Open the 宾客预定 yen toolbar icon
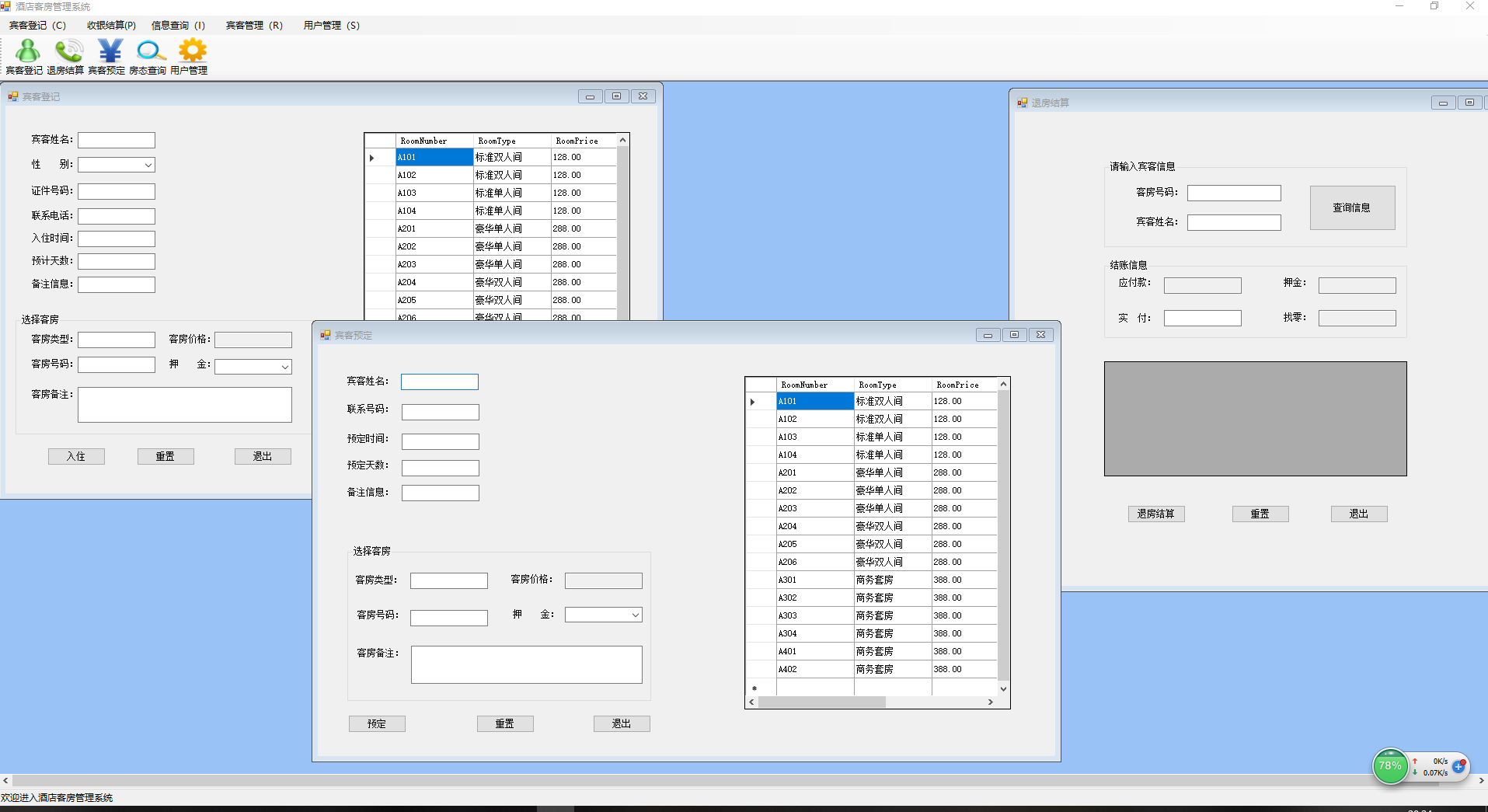The height and width of the screenshot is (812, 1488). point(107,57)
